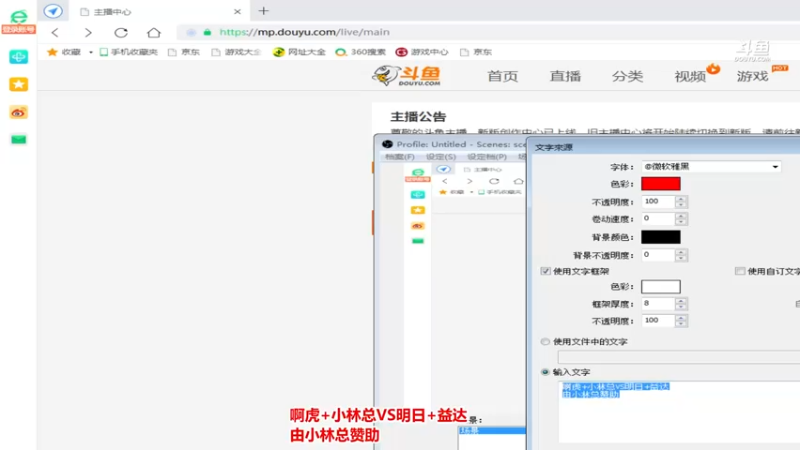Viewport: 800px width, 450px height.
Task: Go to Douyu 首页
Action: pyautogui.click(x=503, y=77)
